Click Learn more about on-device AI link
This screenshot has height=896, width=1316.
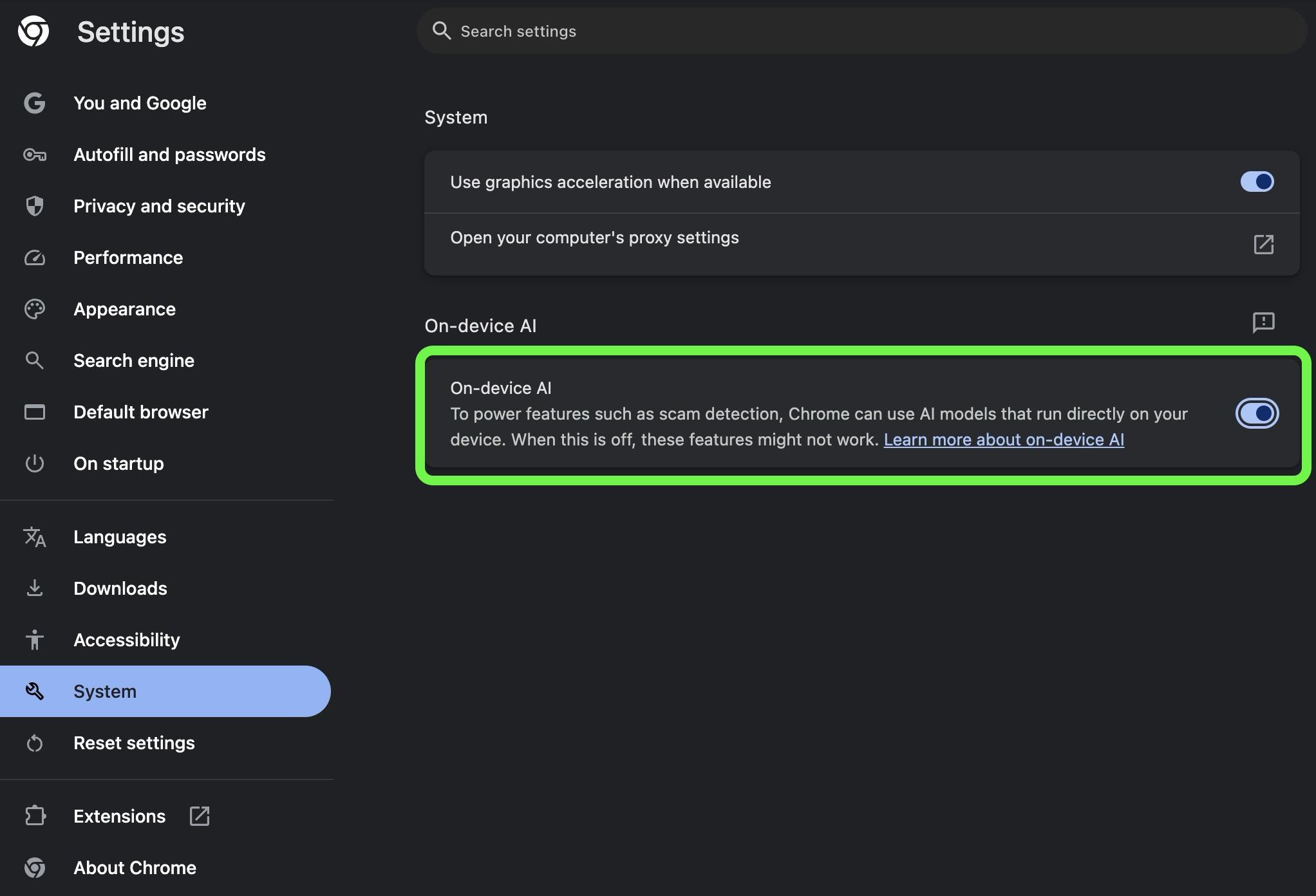pyautogui.click(x=1004, y=440)
